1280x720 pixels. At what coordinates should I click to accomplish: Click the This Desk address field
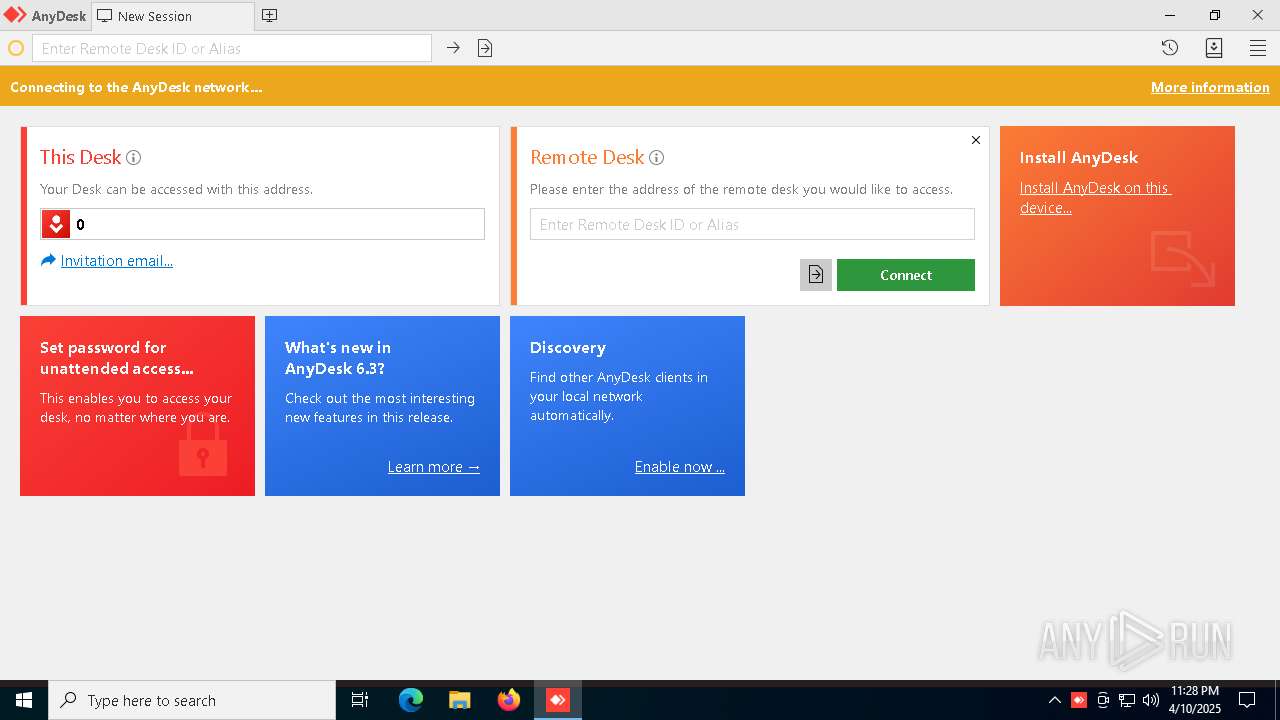click(x=262, y=224)
